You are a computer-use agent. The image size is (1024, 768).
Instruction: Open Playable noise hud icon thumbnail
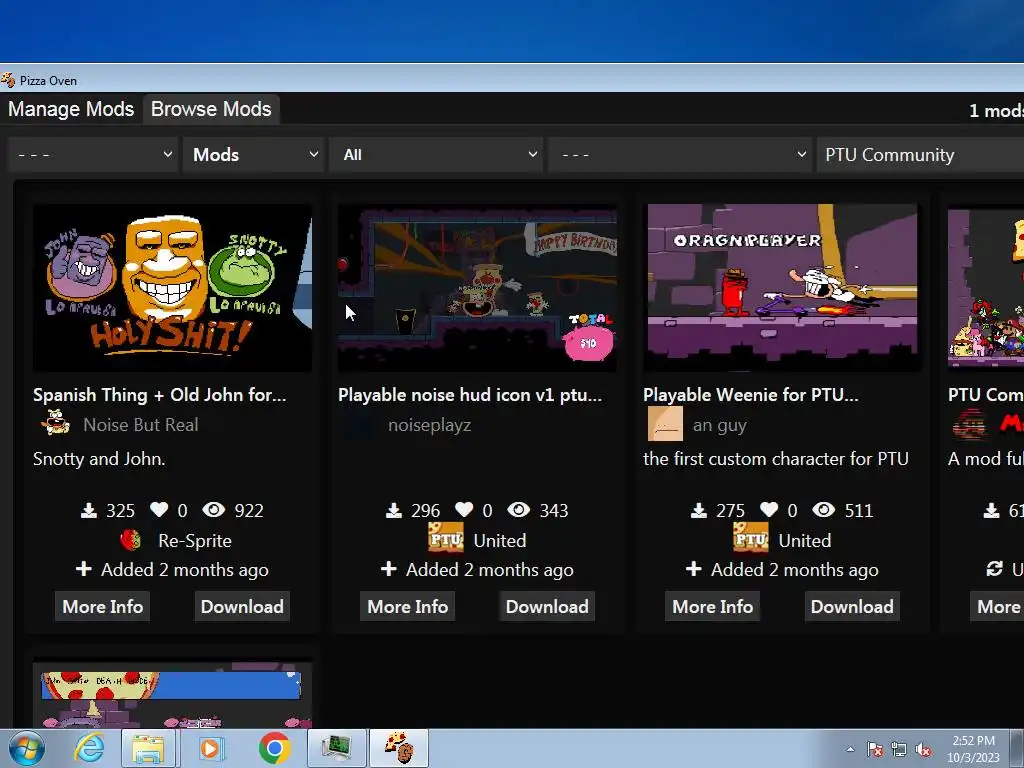477,288
